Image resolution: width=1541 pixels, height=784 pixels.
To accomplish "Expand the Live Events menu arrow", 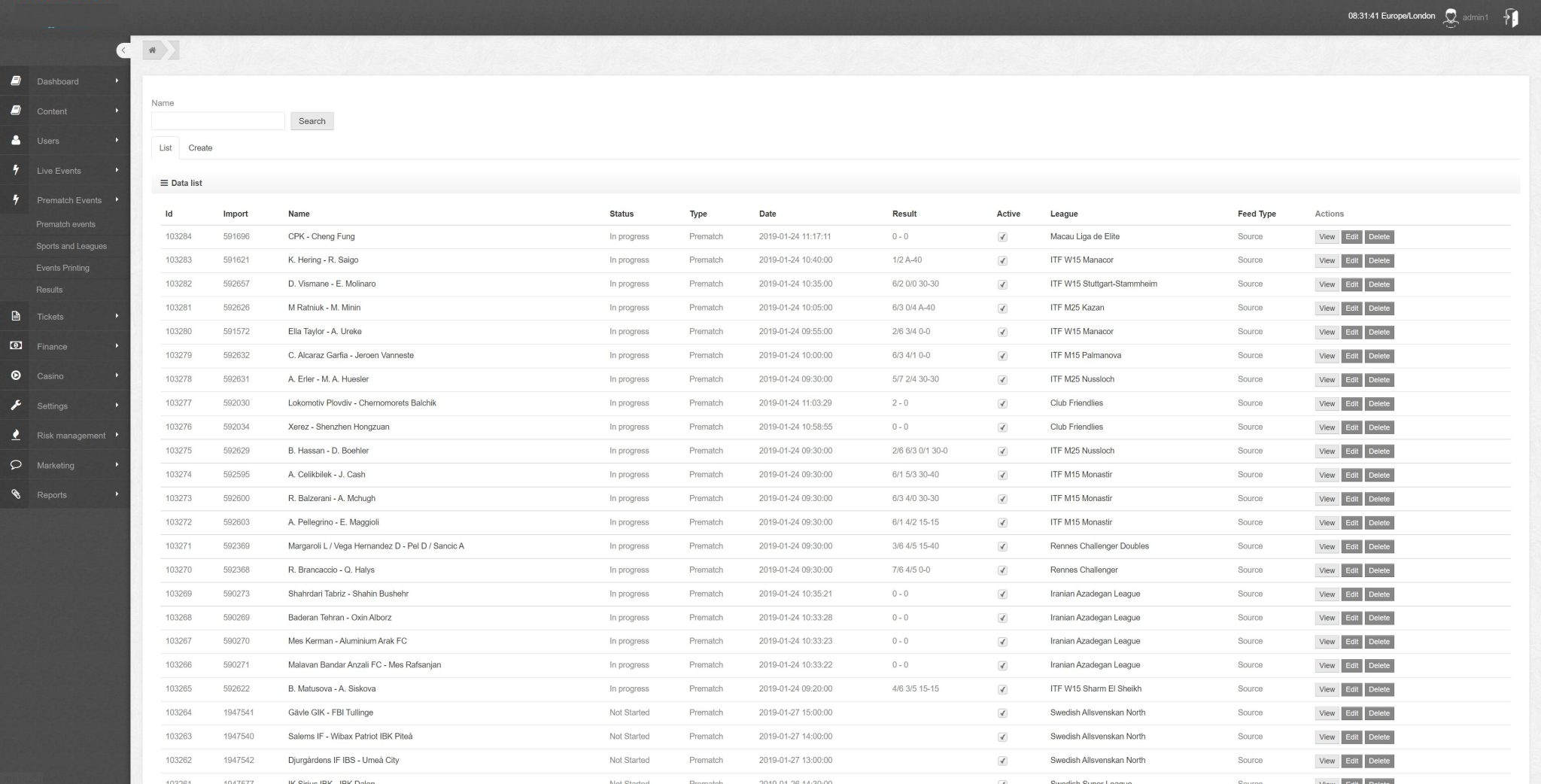I will pyautogui.click(x=117, y=170).
